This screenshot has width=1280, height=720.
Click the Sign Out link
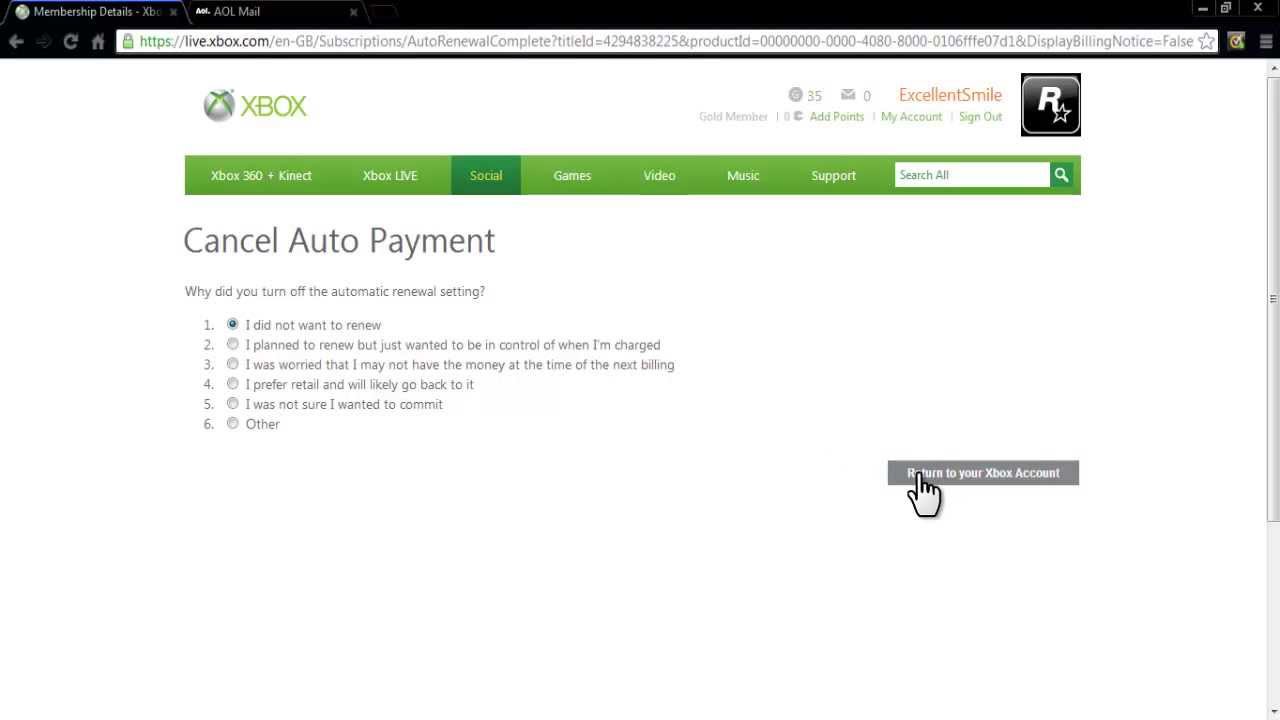pyautogui.click(x=980, y=117)
